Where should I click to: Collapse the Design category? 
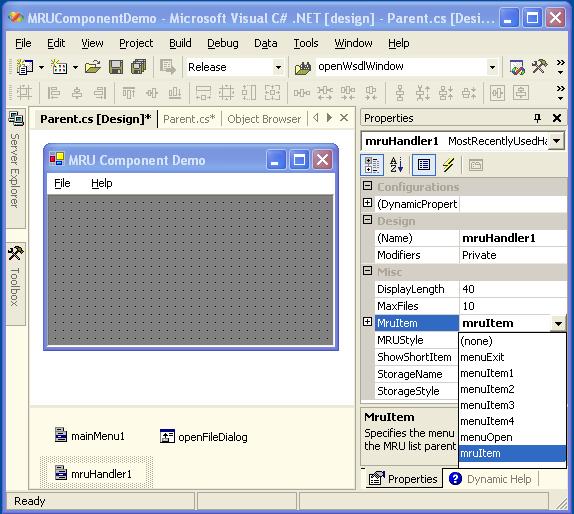(368, 220)
